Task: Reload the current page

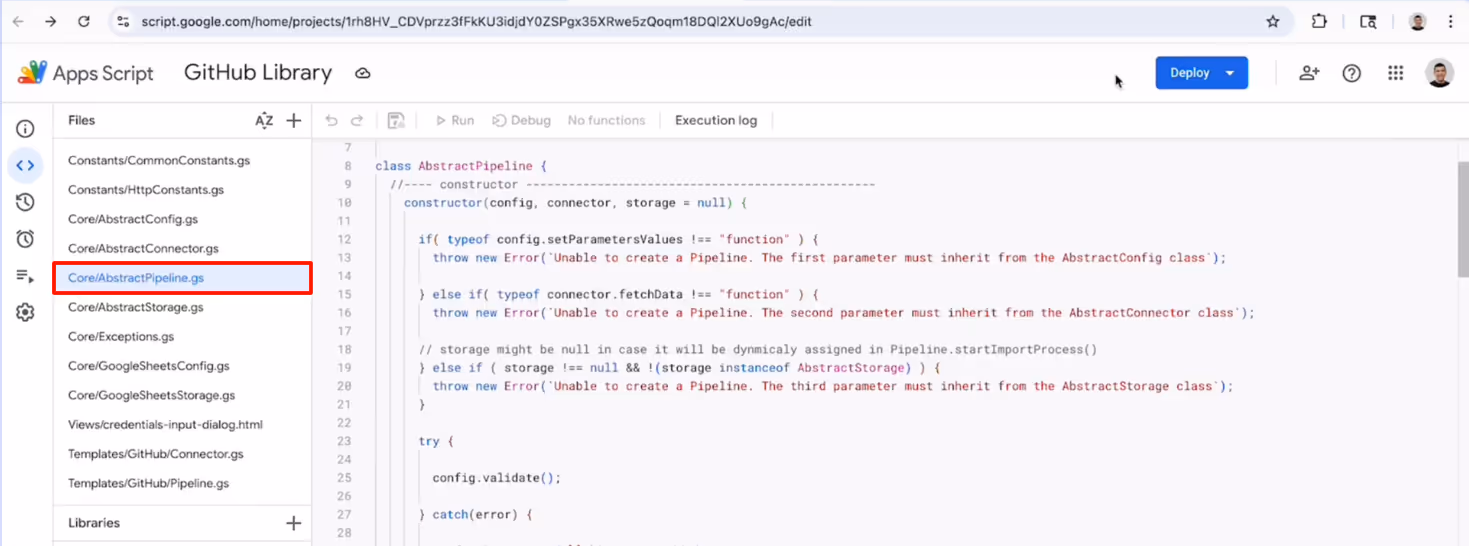Action: [x=84, y=21]
